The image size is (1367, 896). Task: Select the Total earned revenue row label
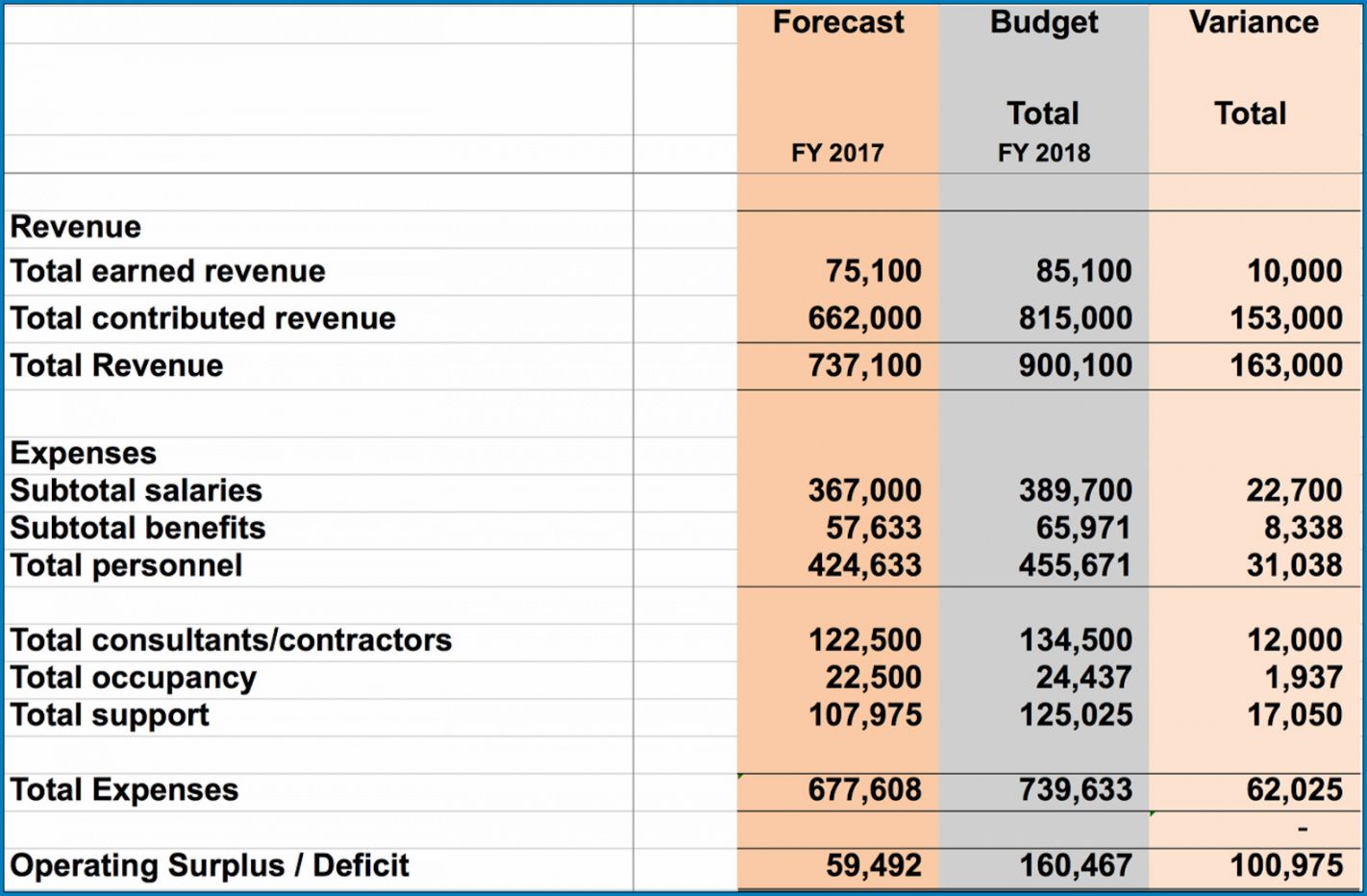[168, 271]
